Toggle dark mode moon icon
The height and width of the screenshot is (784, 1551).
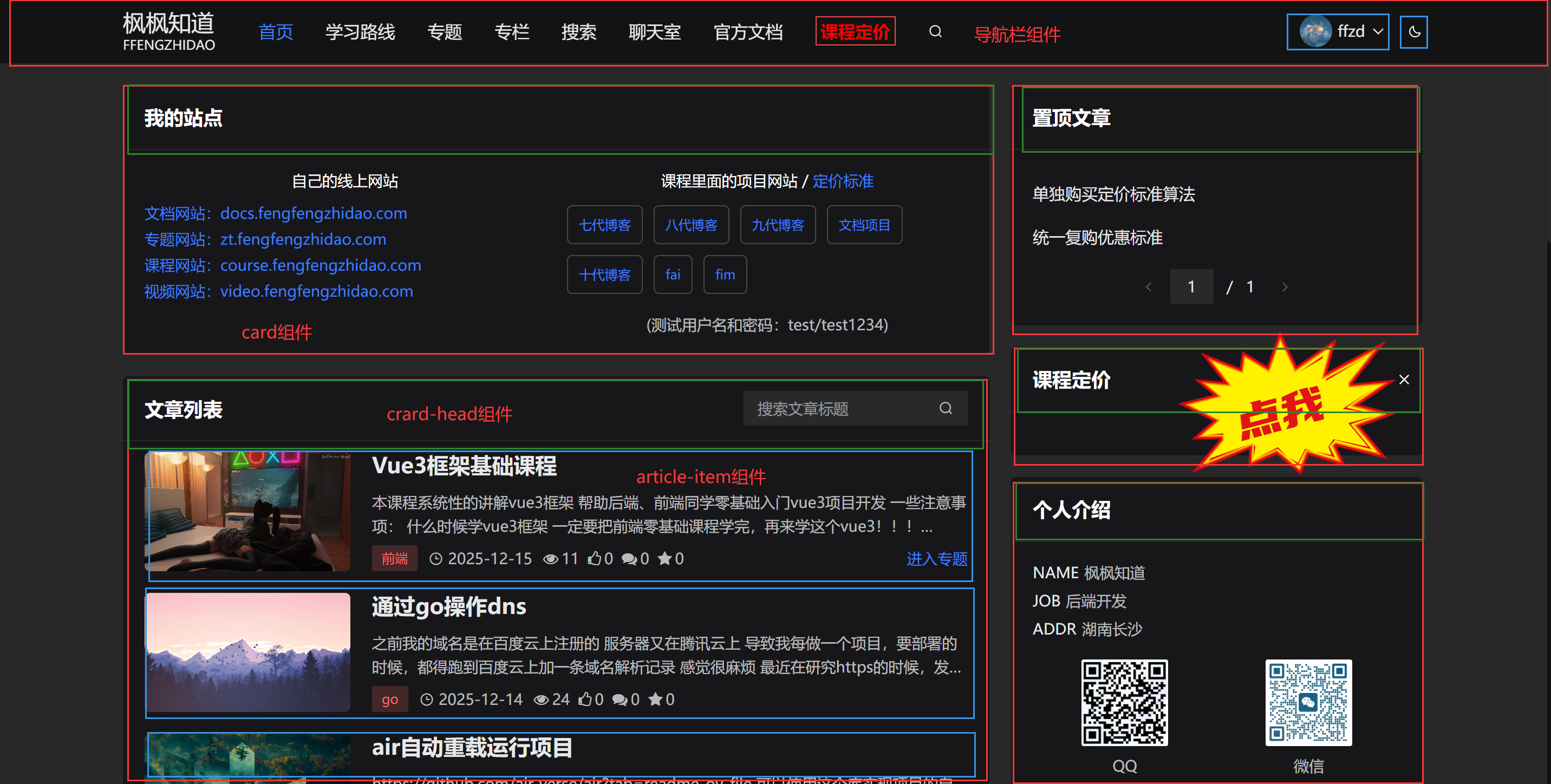[1414, 32]
